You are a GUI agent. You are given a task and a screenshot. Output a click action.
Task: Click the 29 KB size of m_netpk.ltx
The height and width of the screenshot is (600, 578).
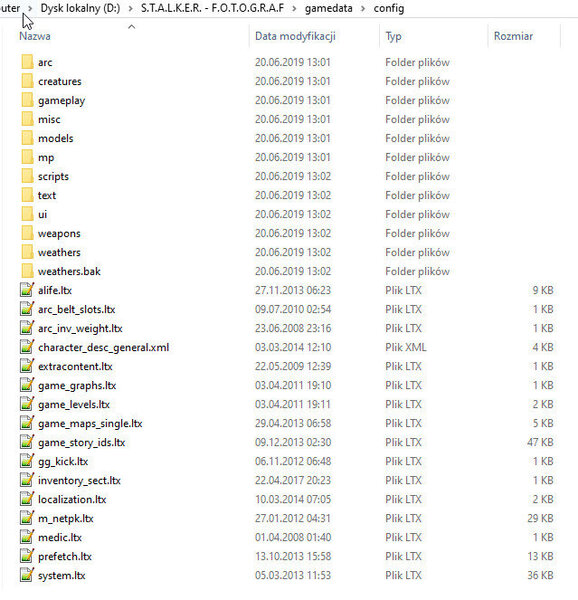coord(540,518)
